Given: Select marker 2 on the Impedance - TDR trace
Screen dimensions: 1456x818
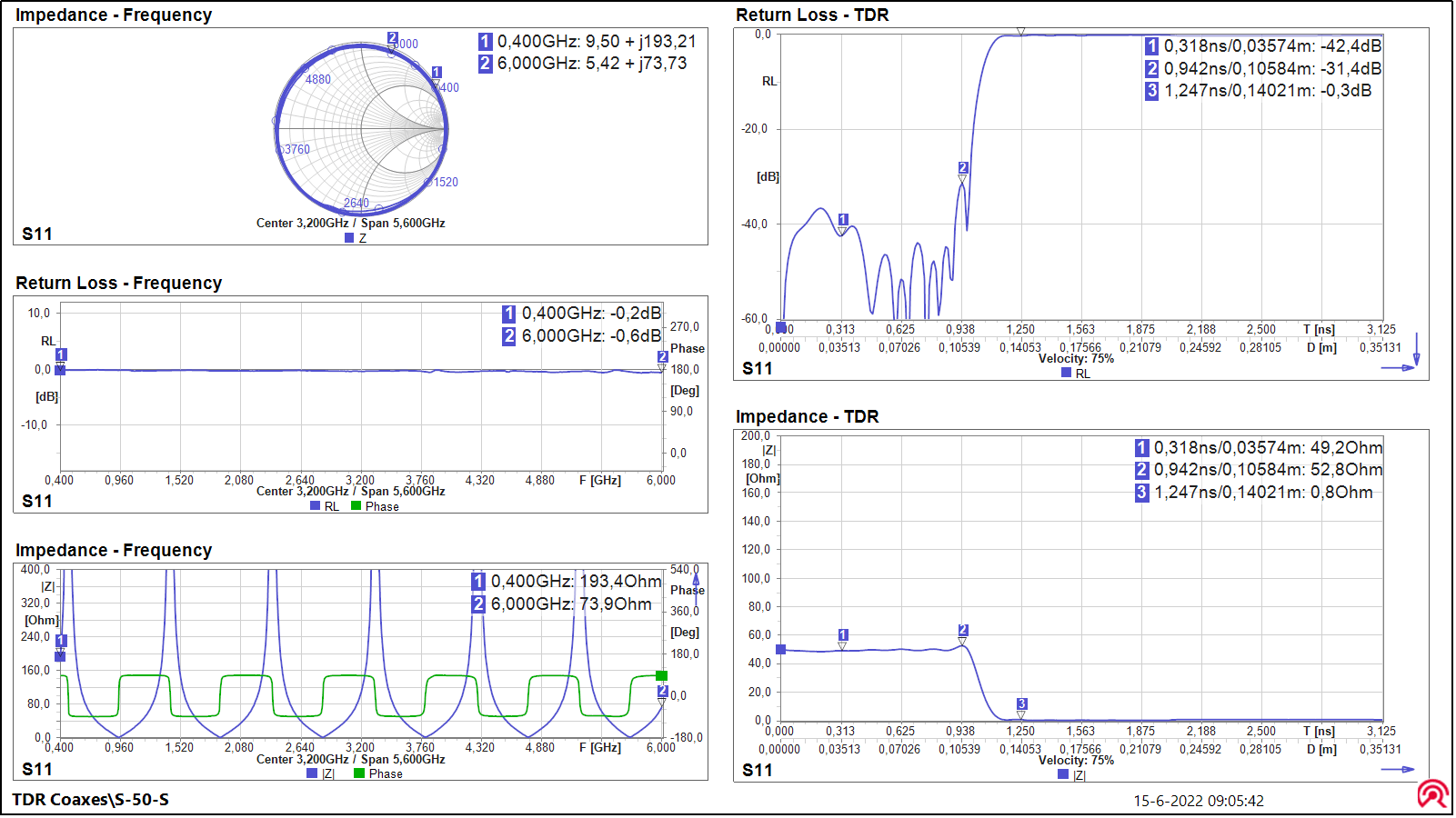Looking at the screenshot, I should (963, 630).
